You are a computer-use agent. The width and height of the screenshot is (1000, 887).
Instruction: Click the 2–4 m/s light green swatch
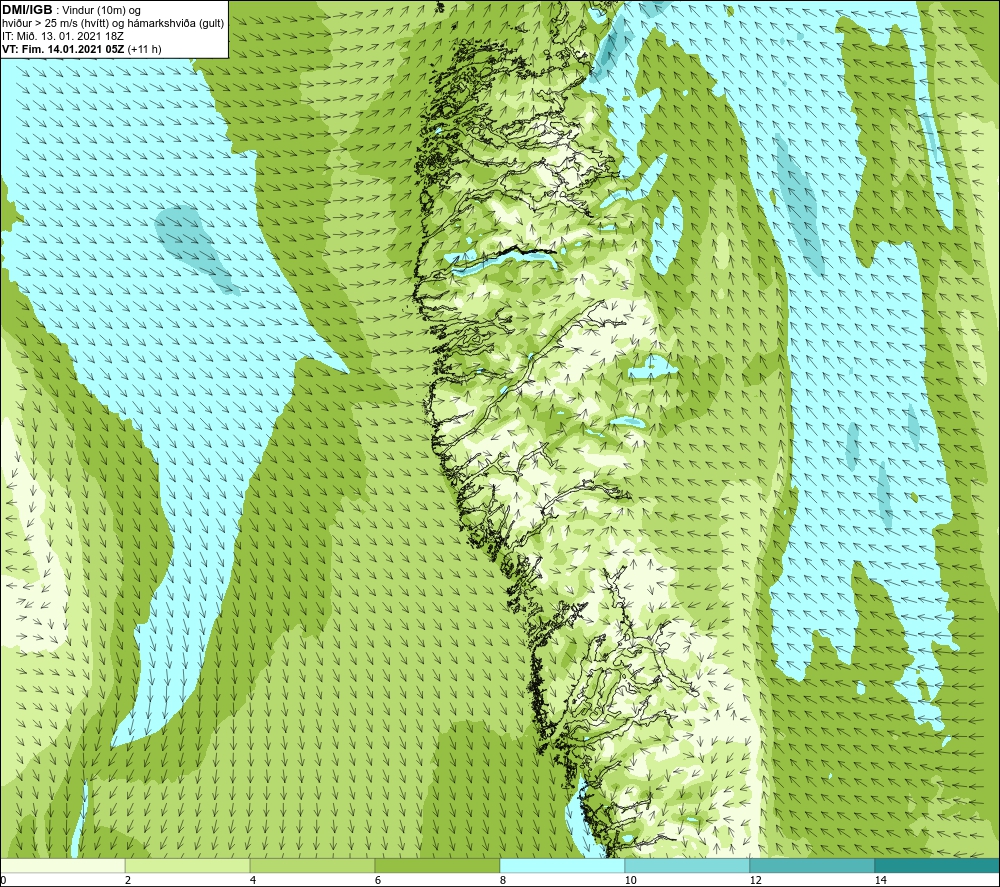point(188,865)
